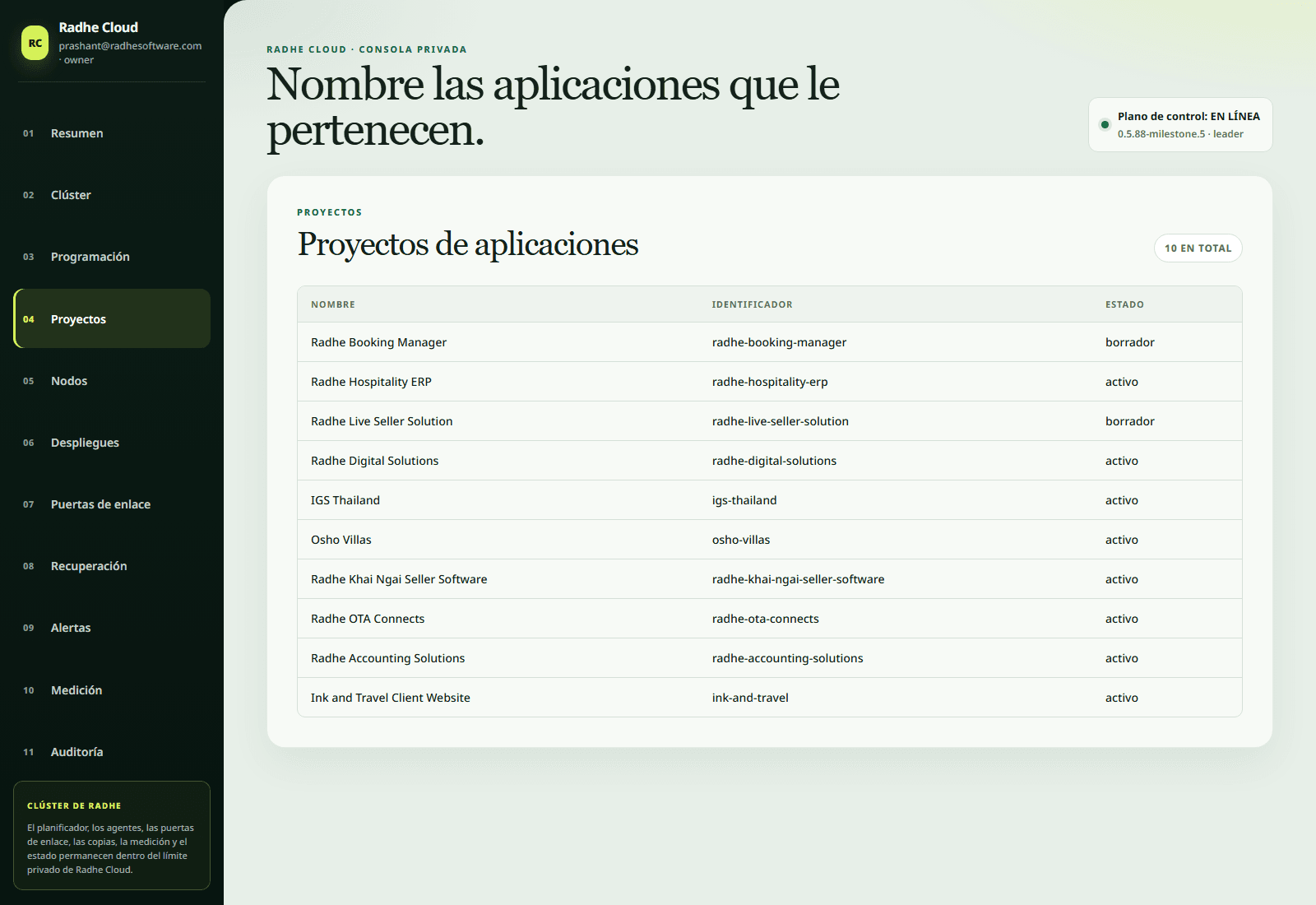
Task: Open the Radhe OTA Connects project
Action: pyautogui.click(x=770, y=619)
